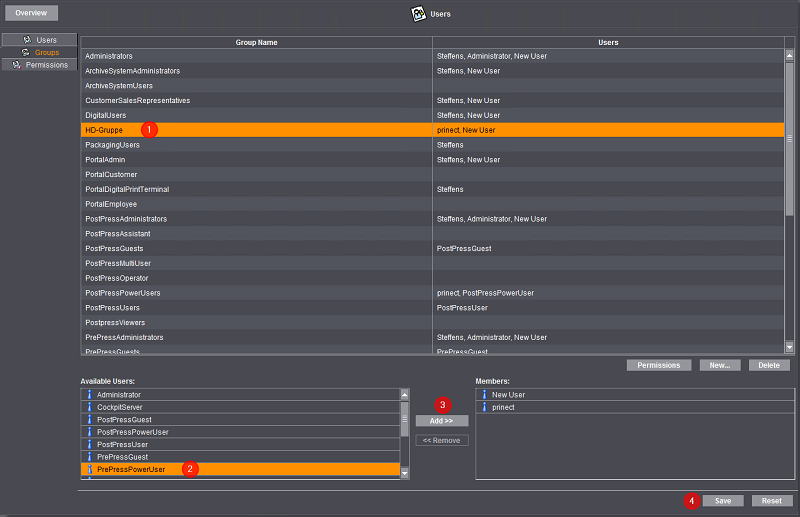Click the Users icon in the header
The width and height of the screenshot is (800, 517).
[419, 14]
